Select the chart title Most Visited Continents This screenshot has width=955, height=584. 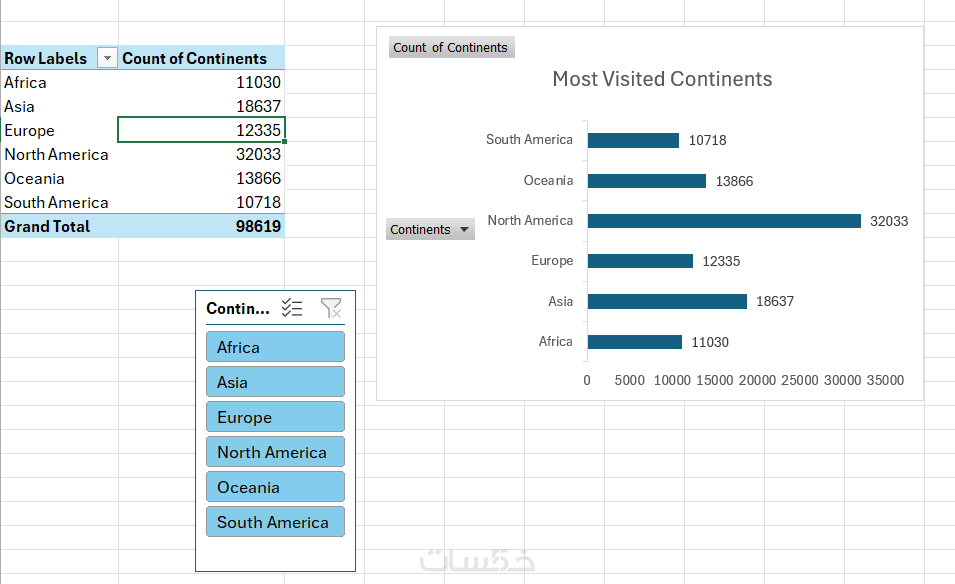662,79
